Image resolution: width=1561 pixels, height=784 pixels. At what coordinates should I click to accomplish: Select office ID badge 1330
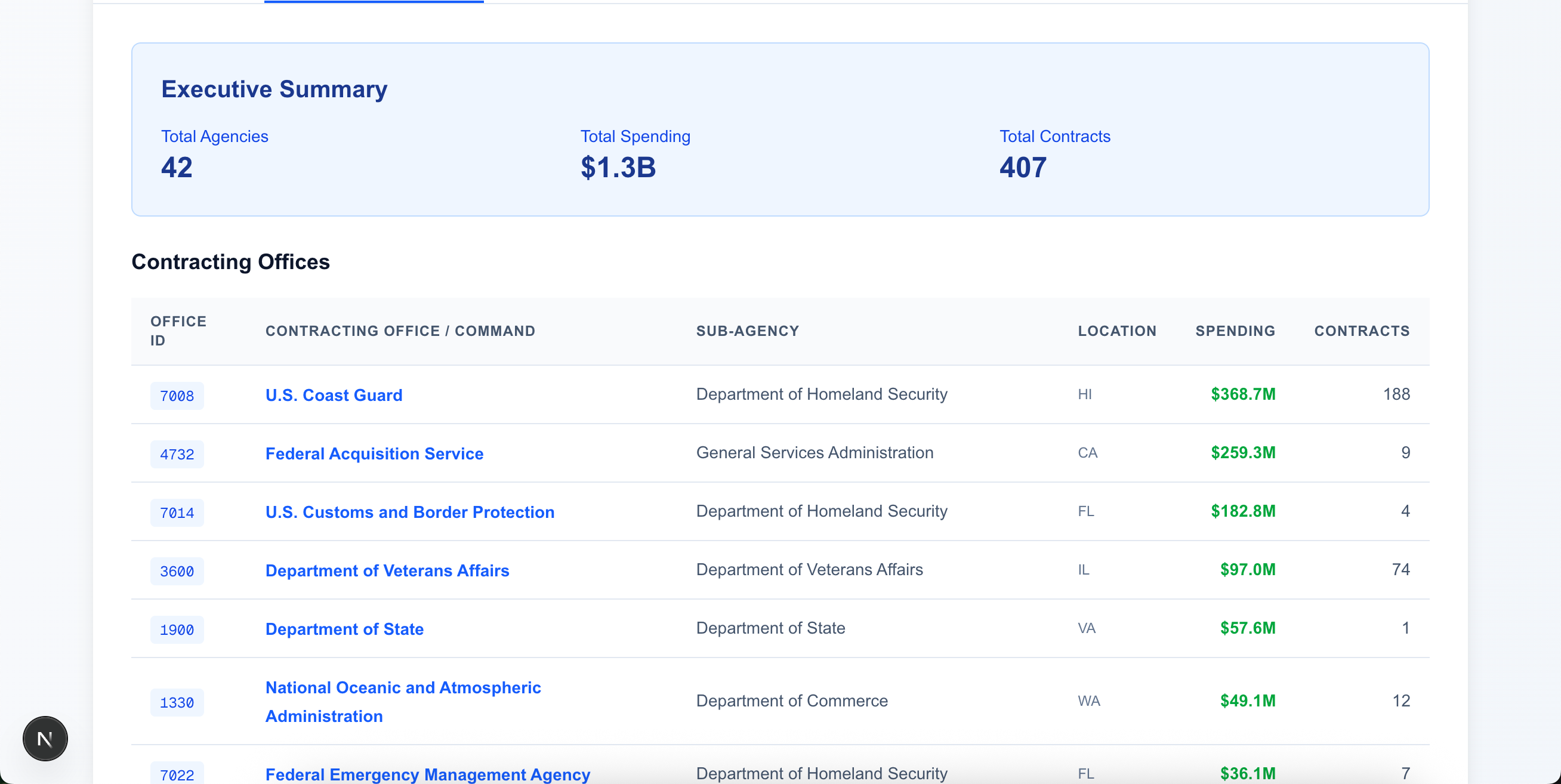177,702
